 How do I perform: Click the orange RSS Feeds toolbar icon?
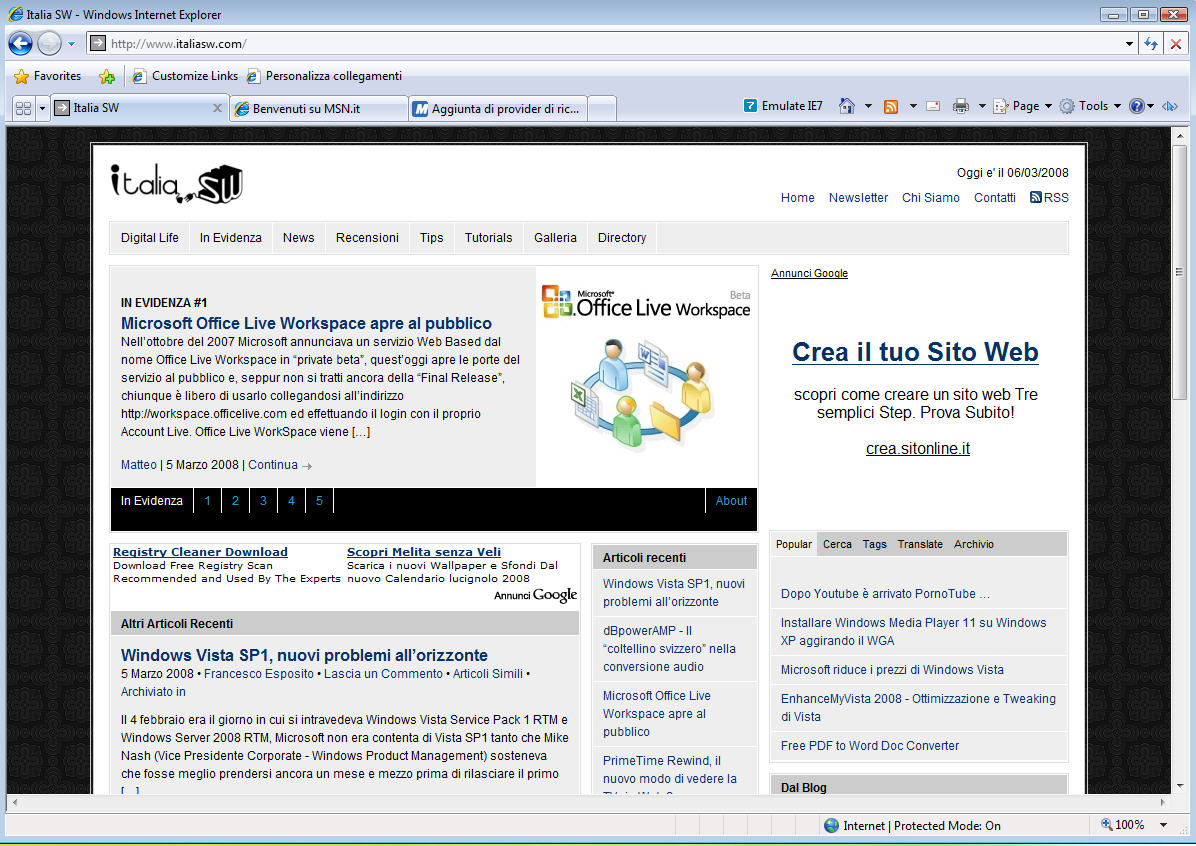(890, 106)
